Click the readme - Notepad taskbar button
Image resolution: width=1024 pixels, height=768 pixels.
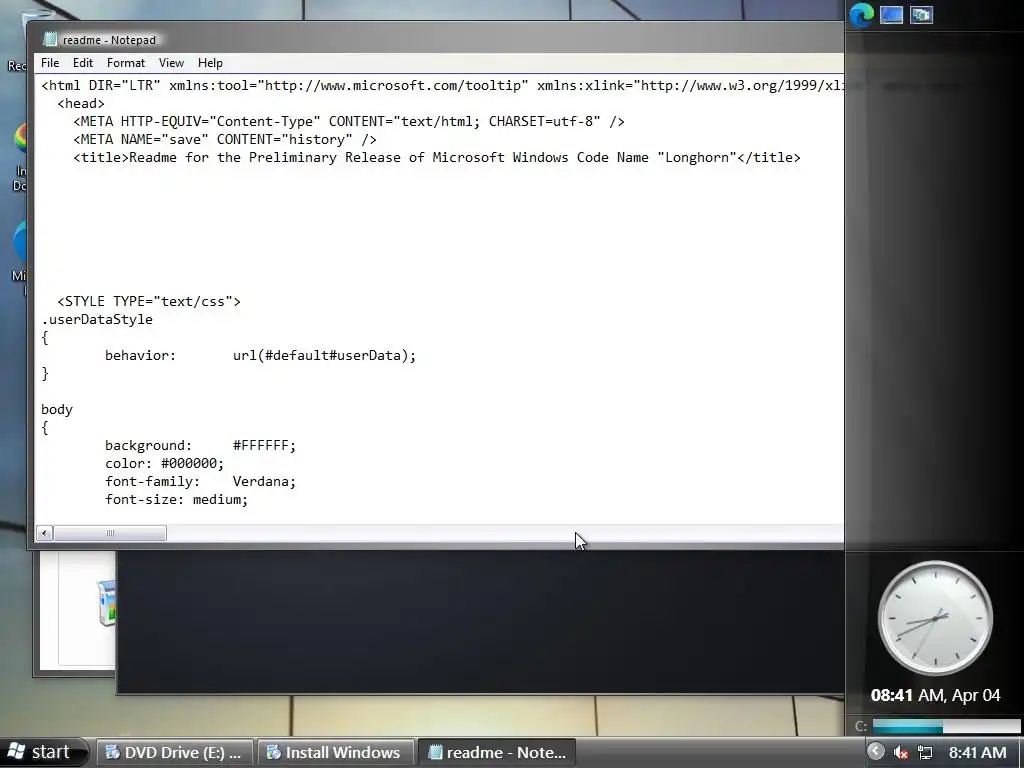pos(496,752)
